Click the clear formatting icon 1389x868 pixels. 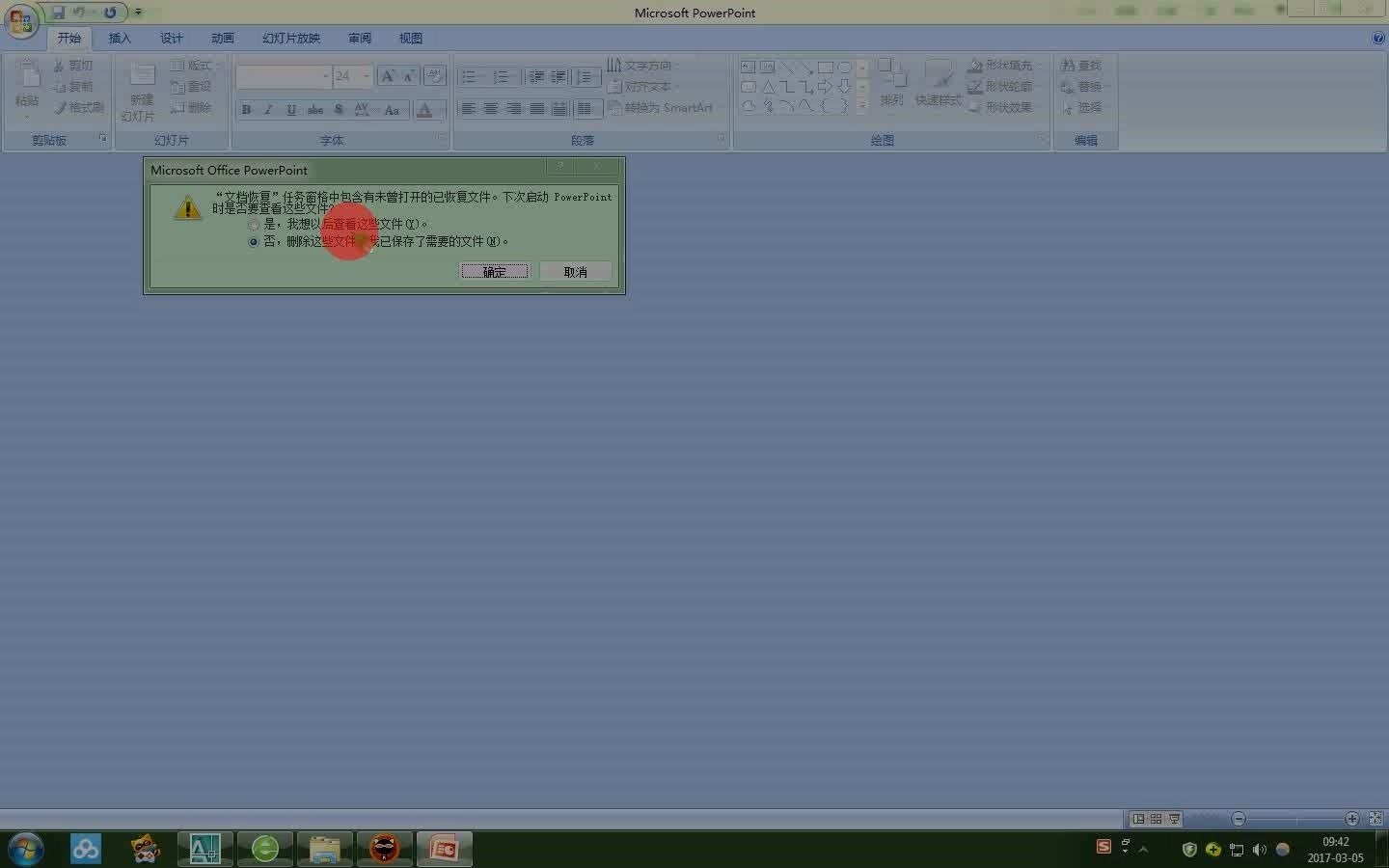click(x=434, y=76)
